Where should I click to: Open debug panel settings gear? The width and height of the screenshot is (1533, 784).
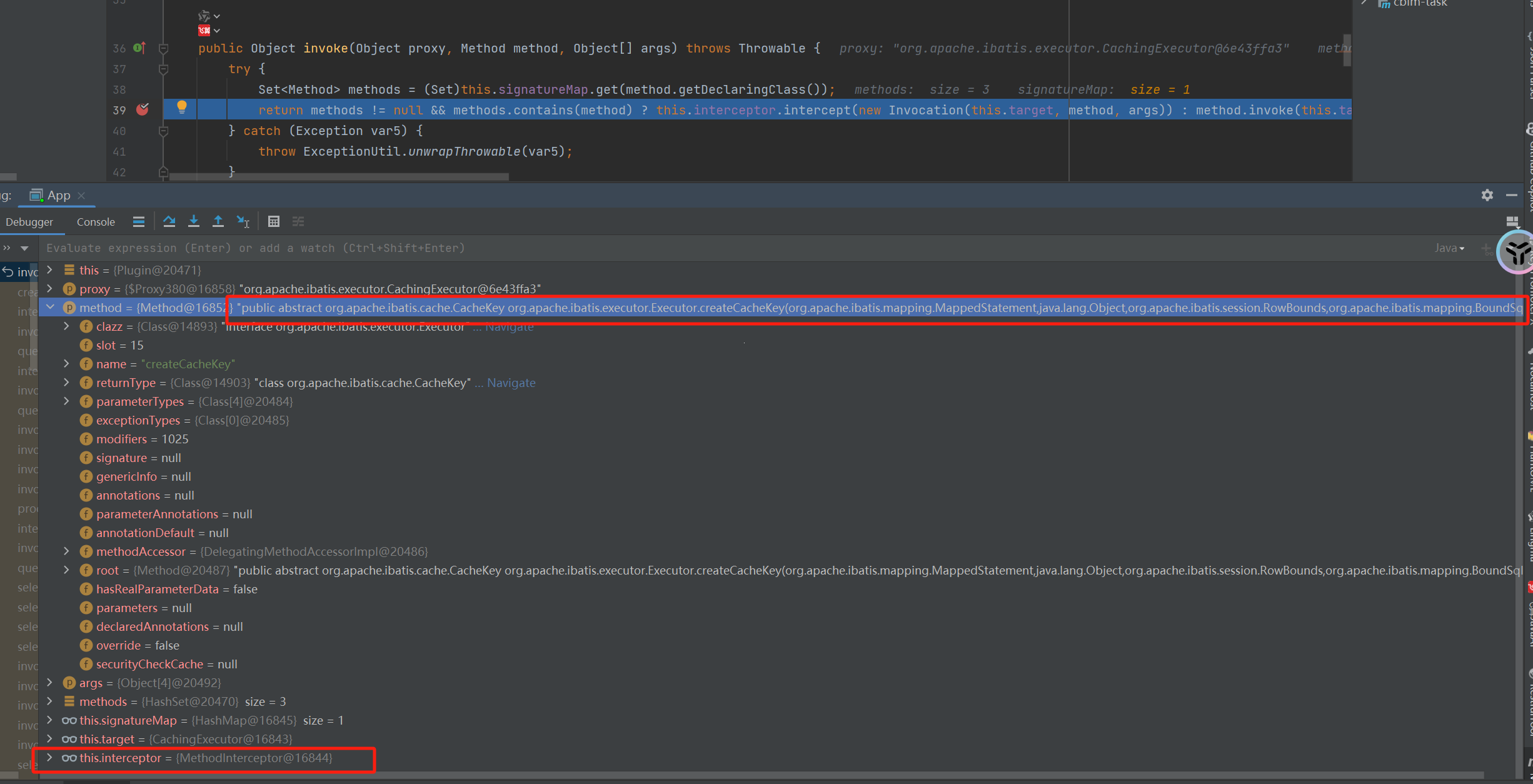1487,195
